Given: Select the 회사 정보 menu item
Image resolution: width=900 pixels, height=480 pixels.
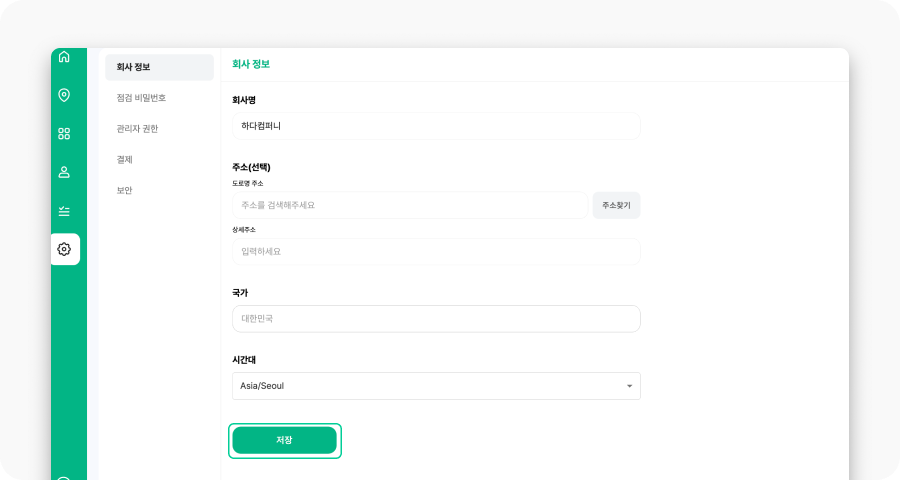Looking at the screenshot, I should [x=160, y=67].
